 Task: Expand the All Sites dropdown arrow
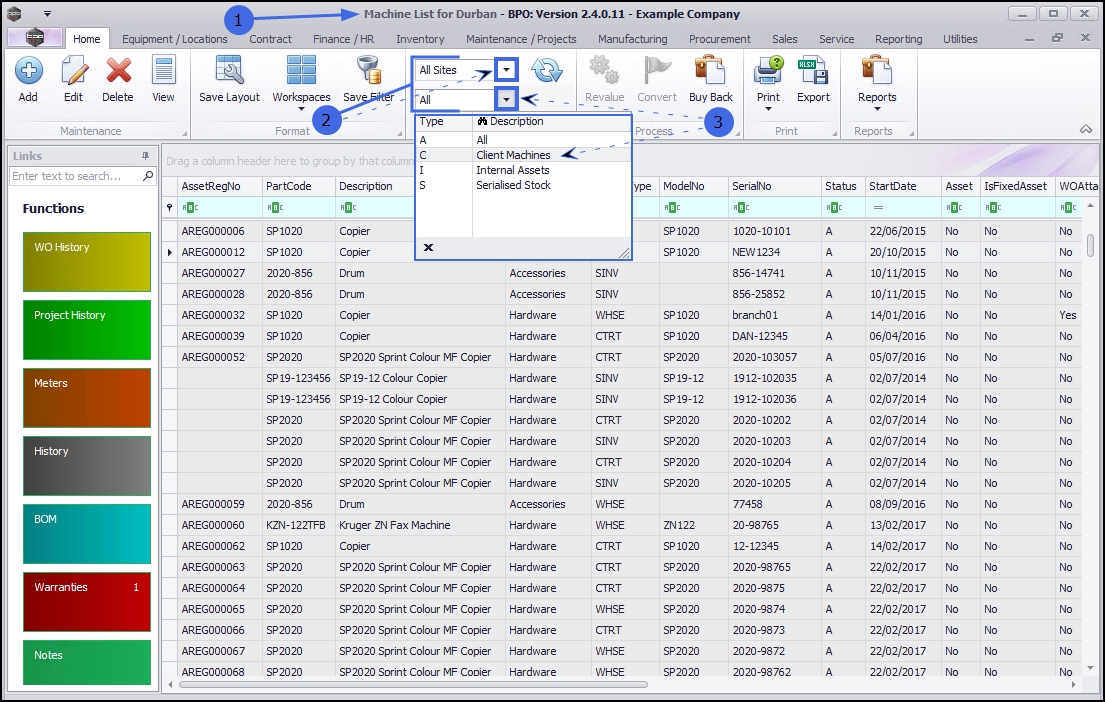(508, 70)
